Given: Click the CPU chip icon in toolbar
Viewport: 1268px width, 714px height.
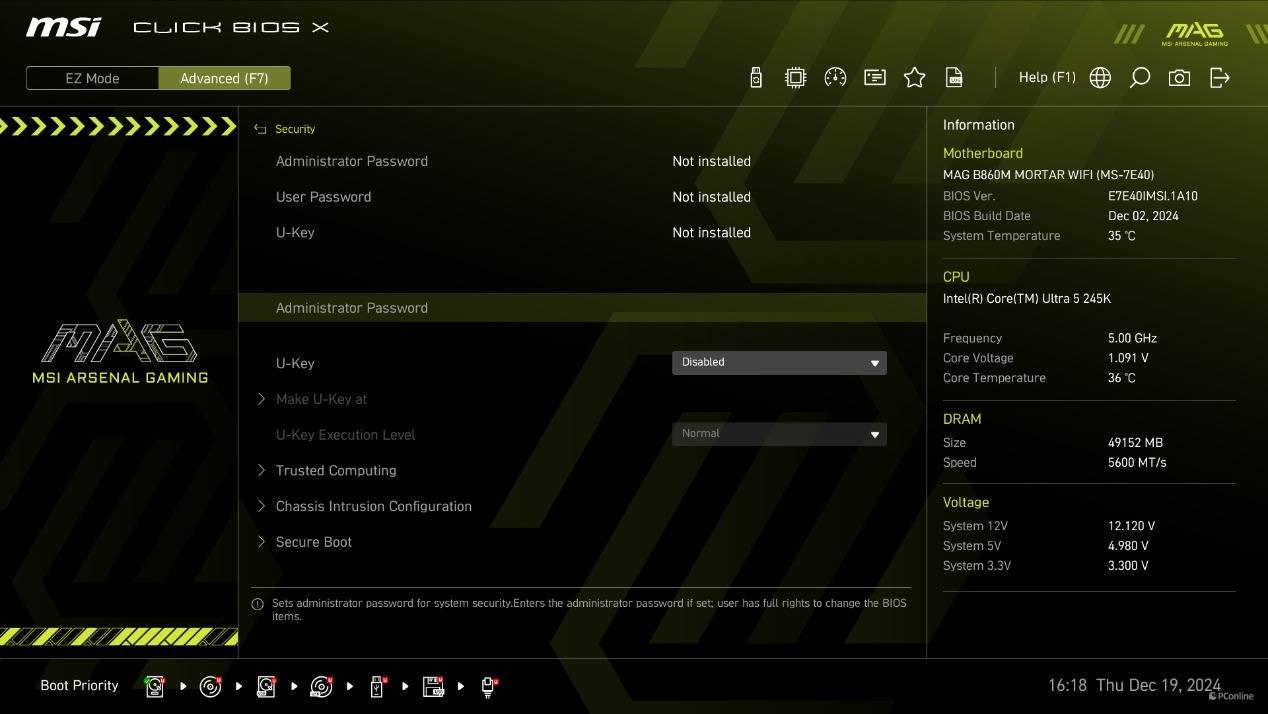Looking at the screenshot, I should [x=795, y=78].
